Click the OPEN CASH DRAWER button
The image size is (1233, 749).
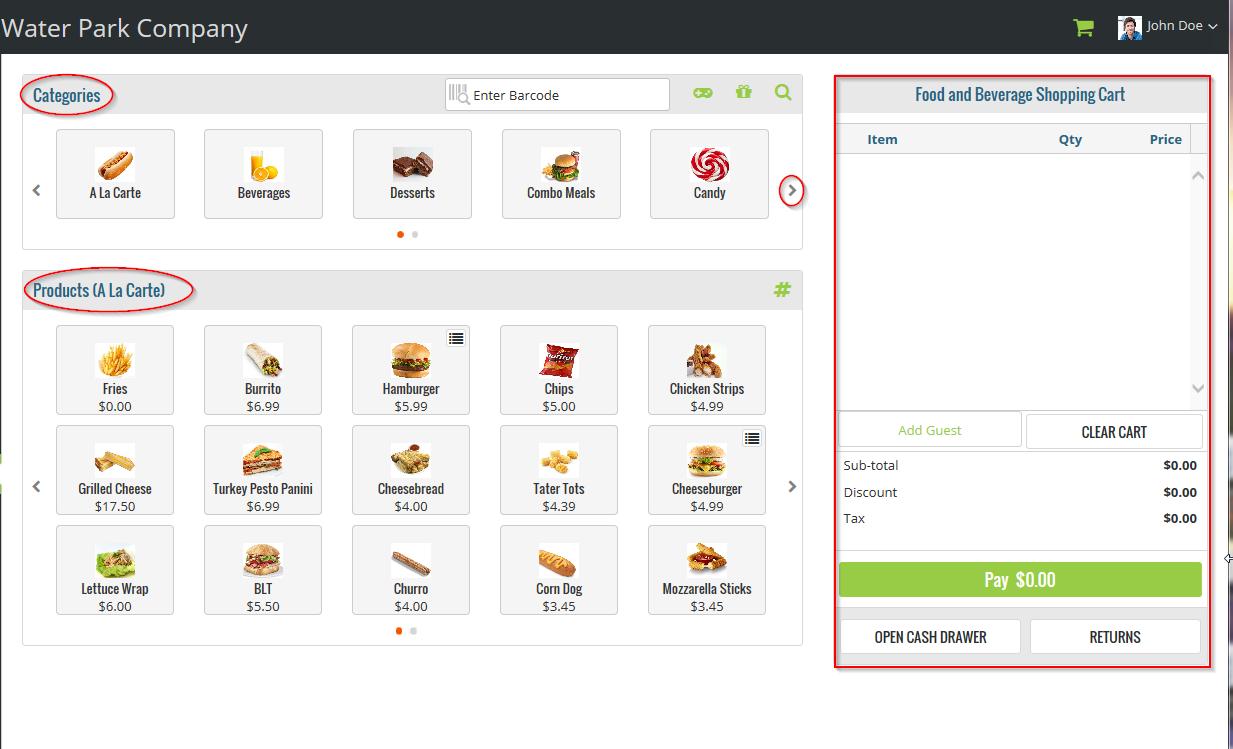click(930, 637)
